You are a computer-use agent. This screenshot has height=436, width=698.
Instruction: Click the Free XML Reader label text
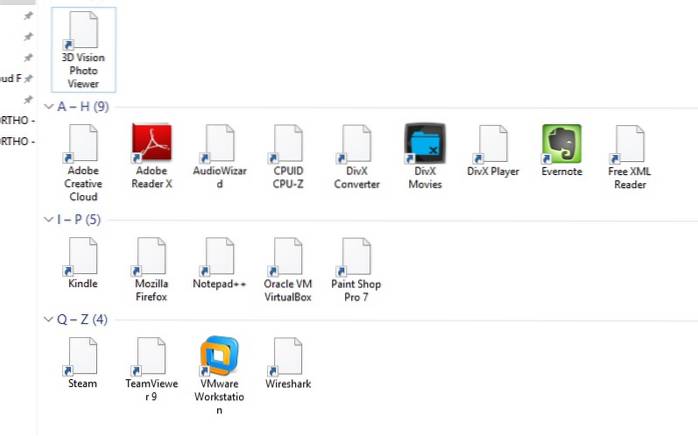(x=629, y=178)
